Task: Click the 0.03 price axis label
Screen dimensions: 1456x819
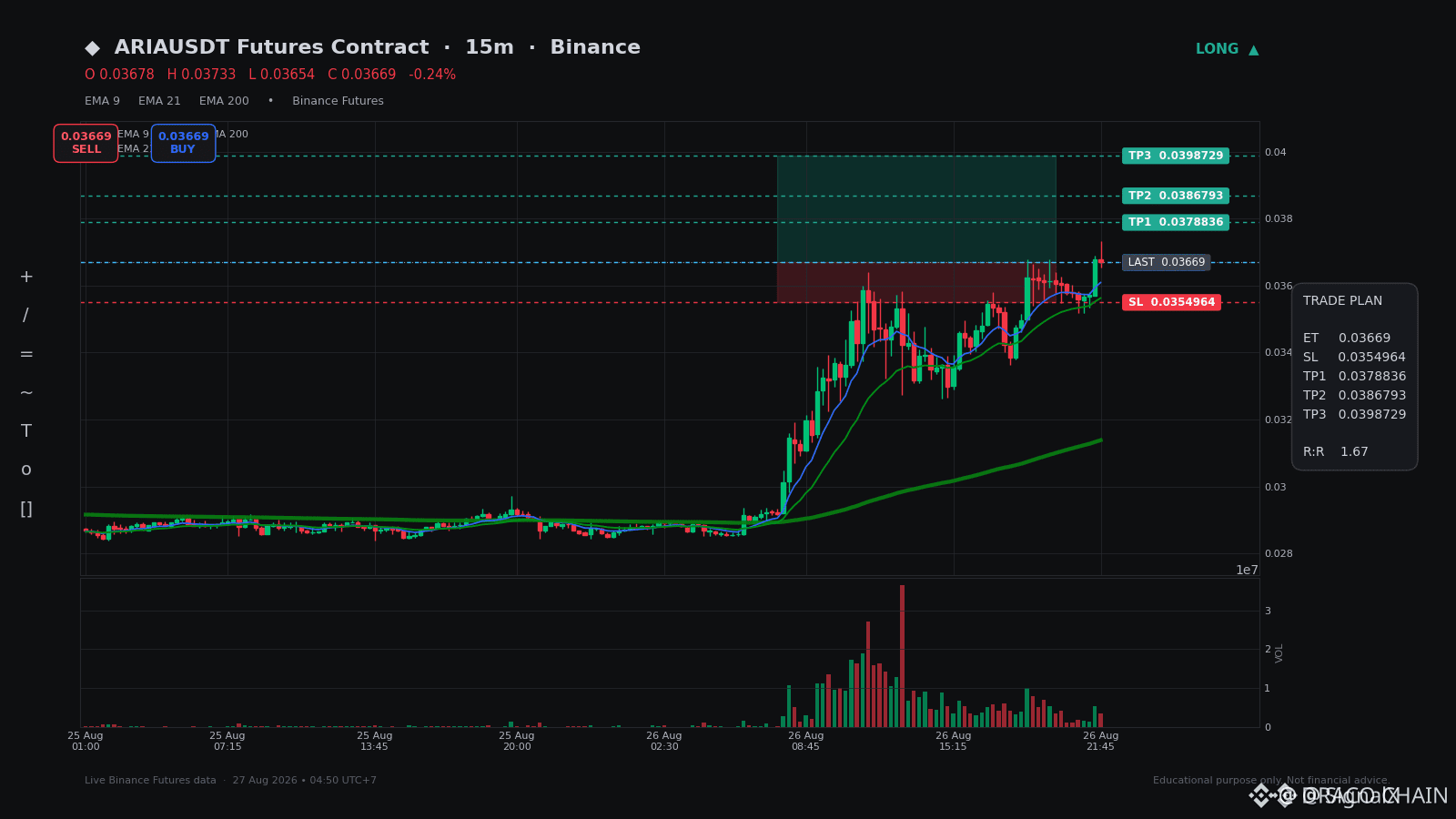Action: pyautogui.click(x=1276, y=488)
